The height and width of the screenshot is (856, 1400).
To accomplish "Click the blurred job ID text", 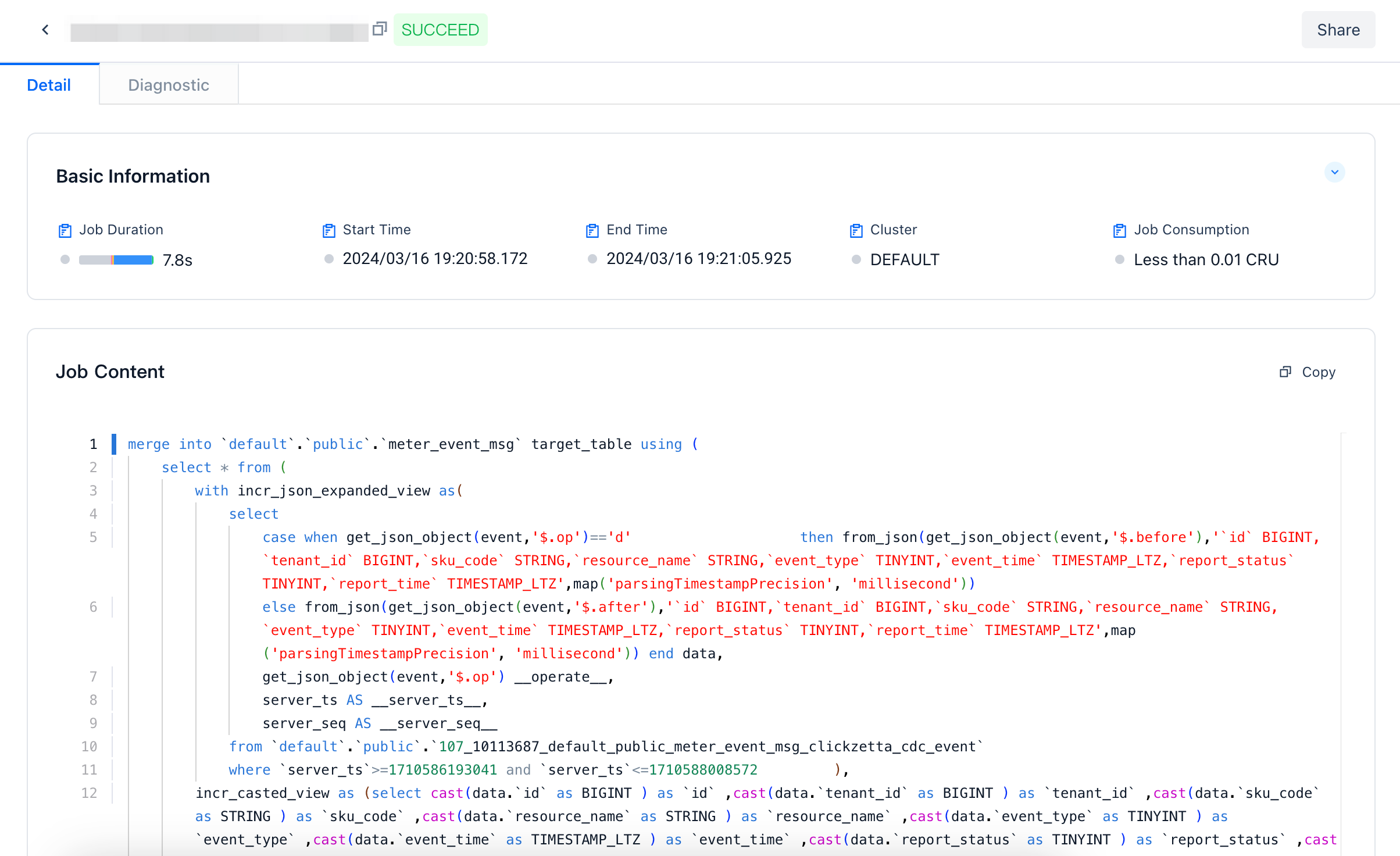I will click(219, 31).
